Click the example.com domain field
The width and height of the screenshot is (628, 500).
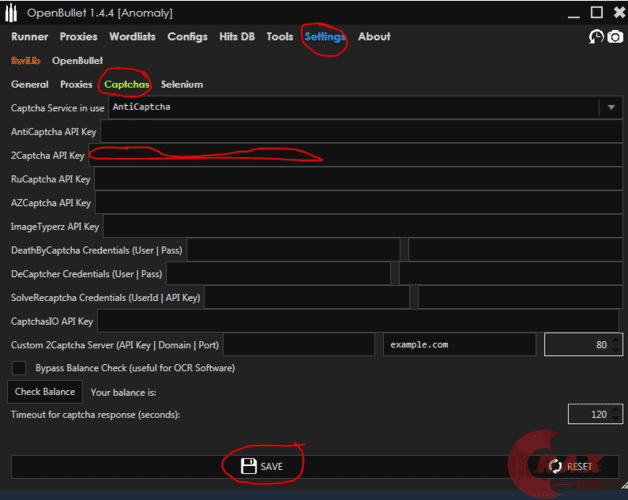(x=459, y=345)
